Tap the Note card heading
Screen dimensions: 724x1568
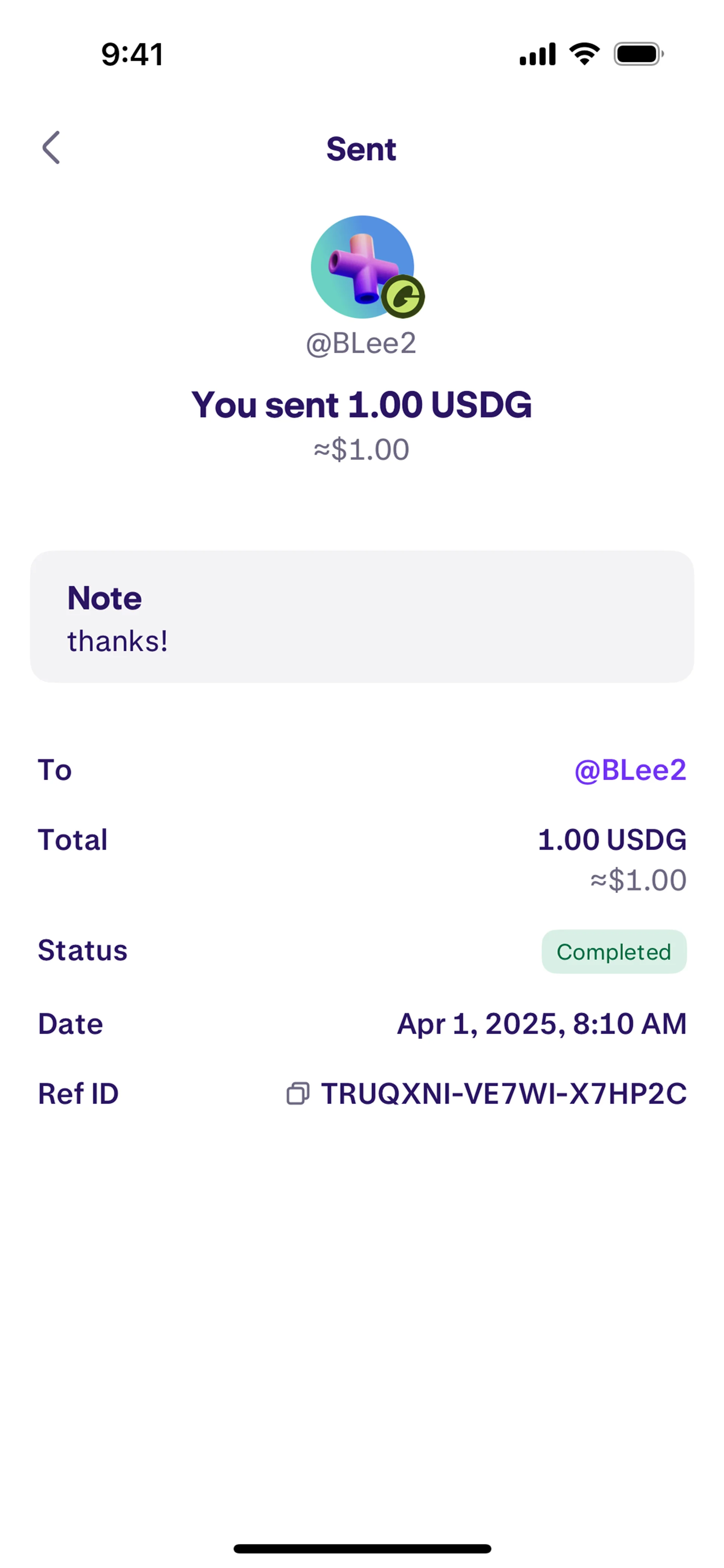104,598
